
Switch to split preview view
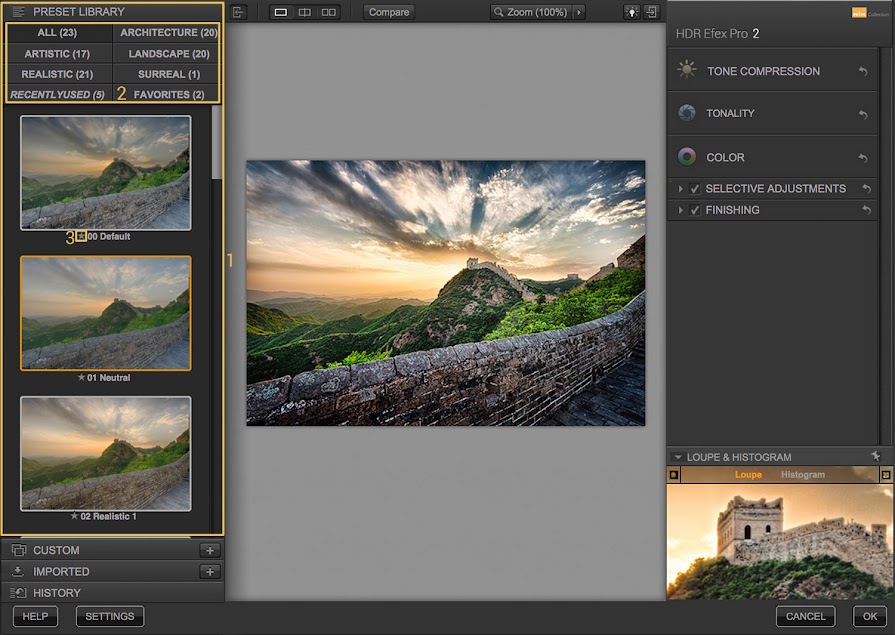(x=305, y=12)
